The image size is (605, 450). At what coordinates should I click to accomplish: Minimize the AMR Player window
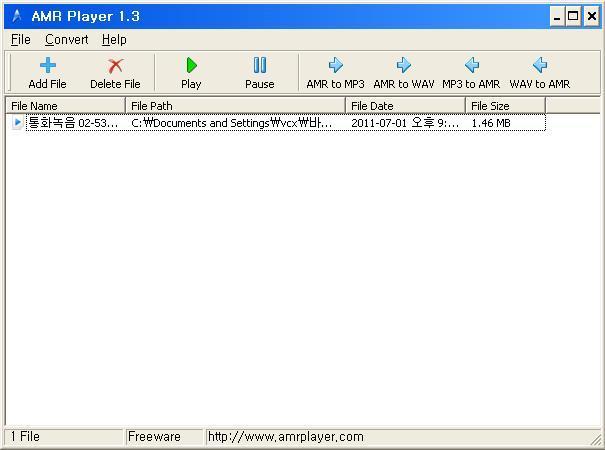click(557, 17)
